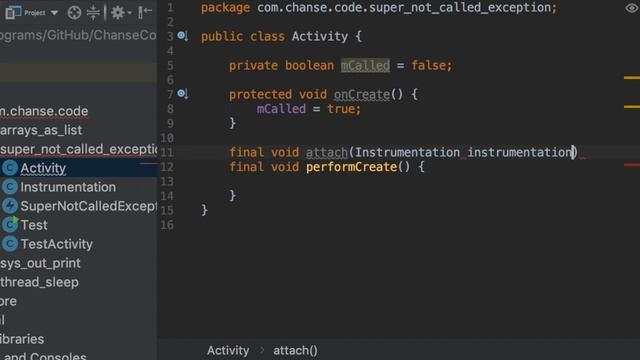Click Scroll from Source target icon

pyautogui.click(x=74, y=13)
